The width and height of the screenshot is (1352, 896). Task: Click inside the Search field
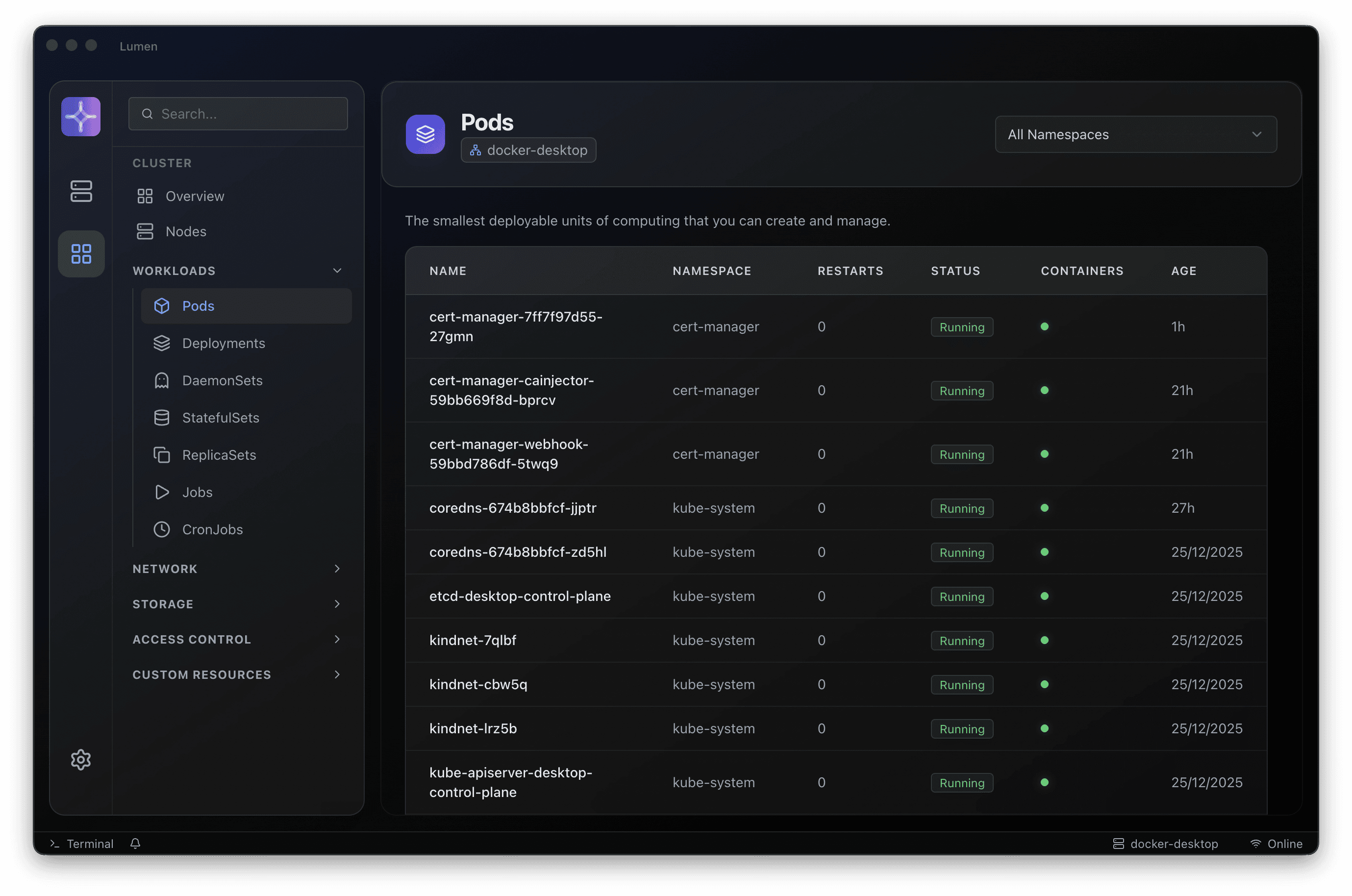(x=238, y=113)
